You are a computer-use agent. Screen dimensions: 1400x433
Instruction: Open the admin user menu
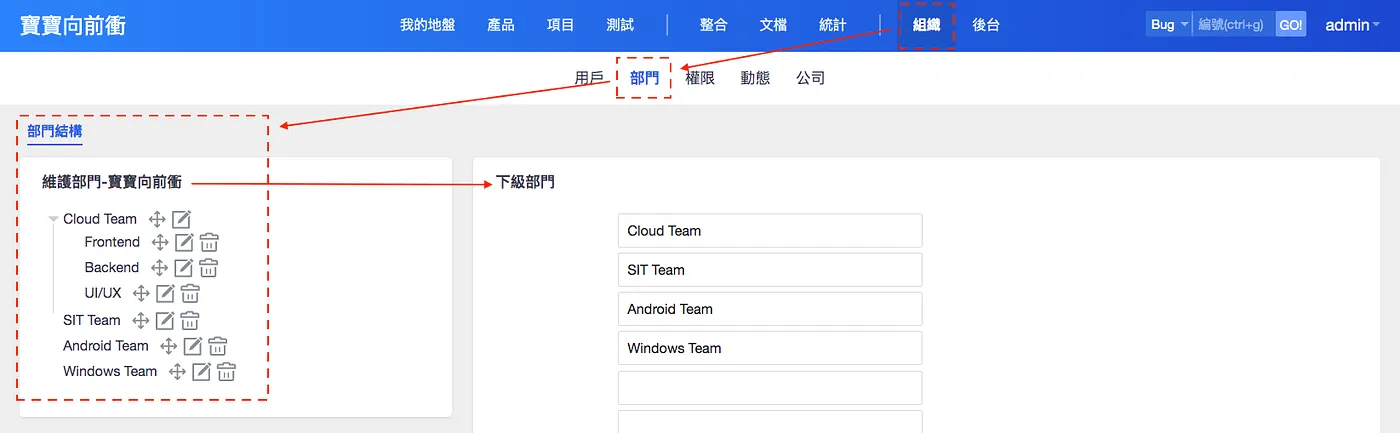(1353, 25)
